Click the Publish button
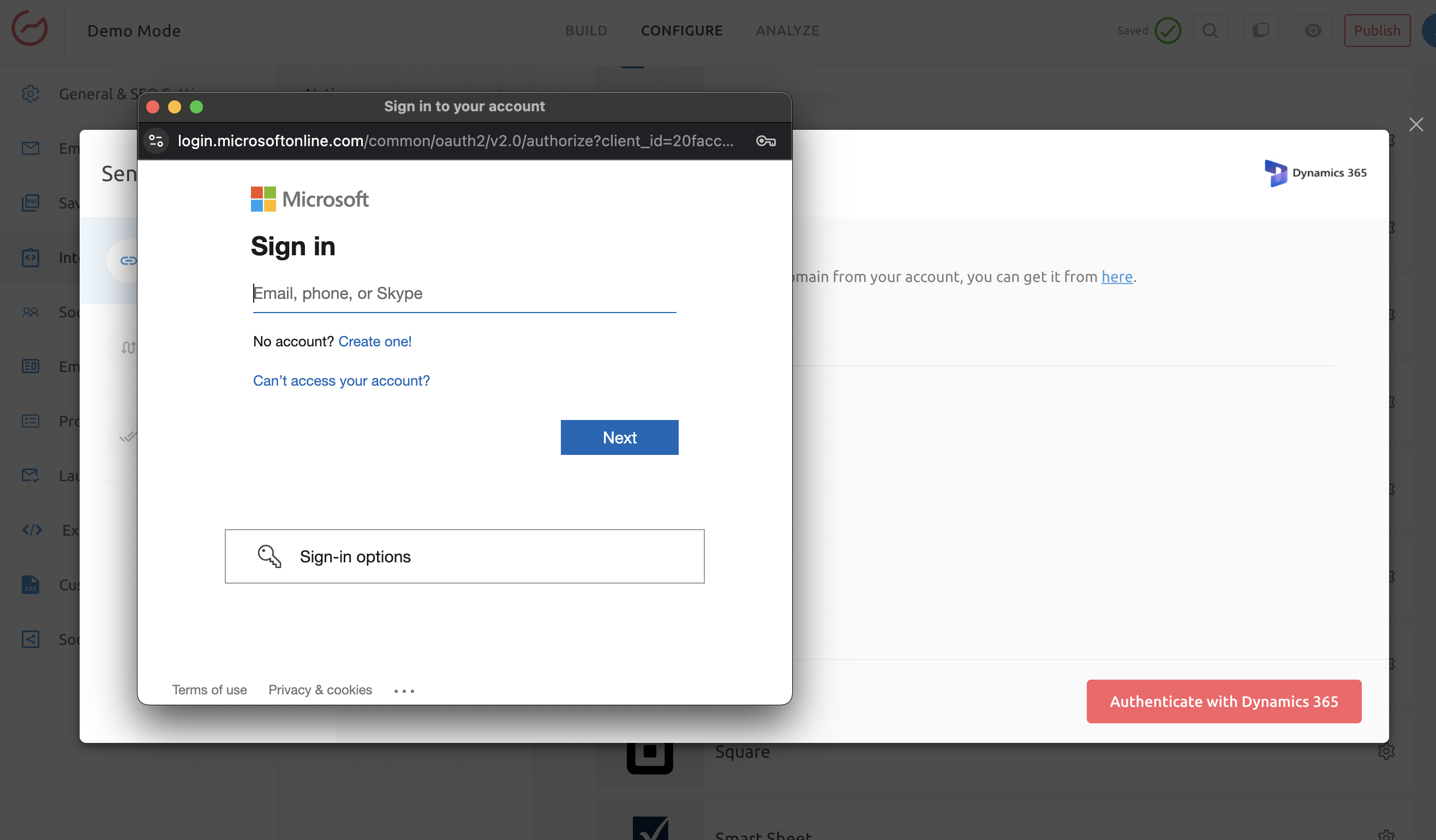1436x840 pixels. [1377, 30]
